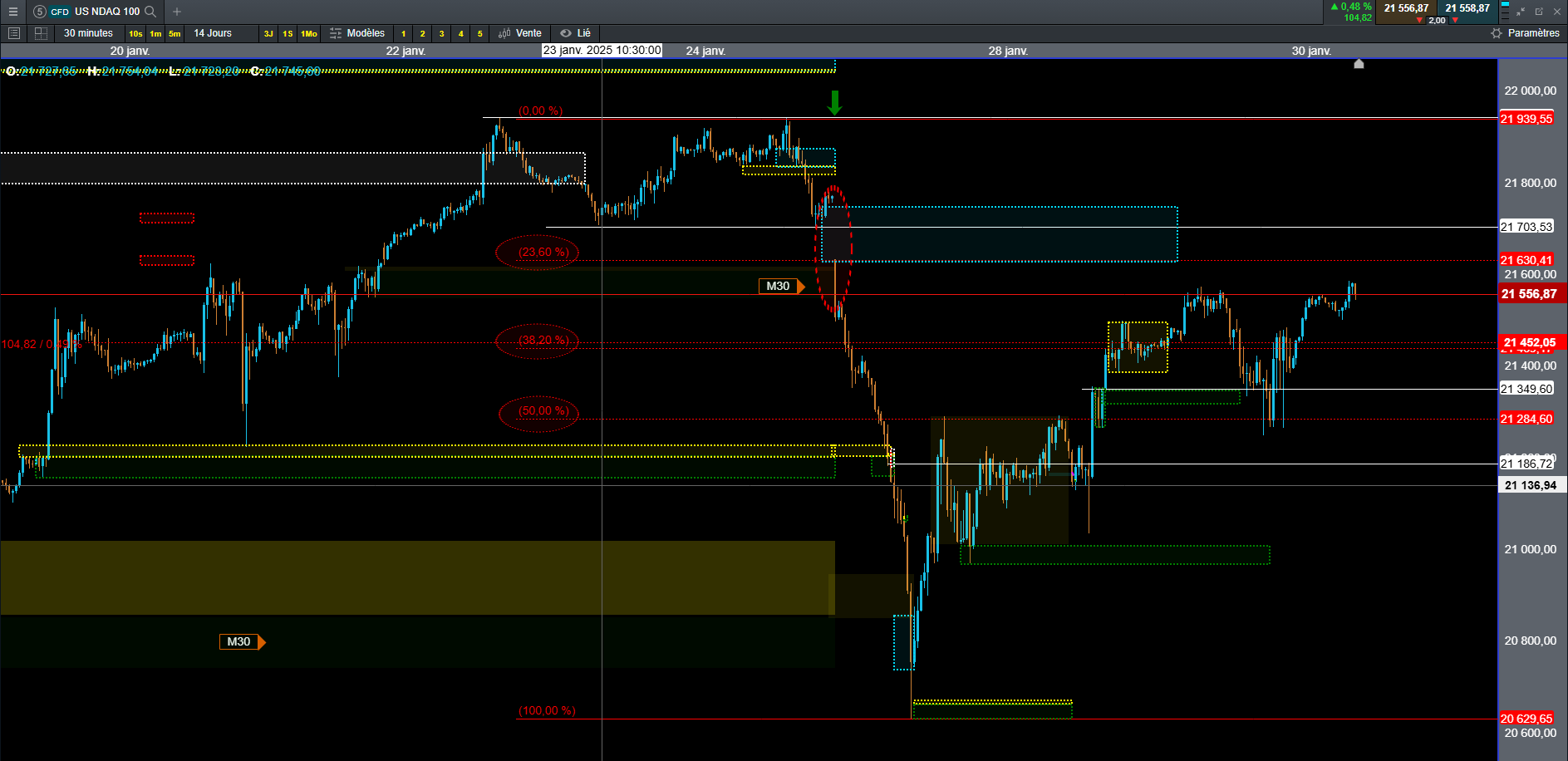Viewport: 1568px width, 761px height.
Task: Click the Modèles templates icon
Action: coord(336,33)
